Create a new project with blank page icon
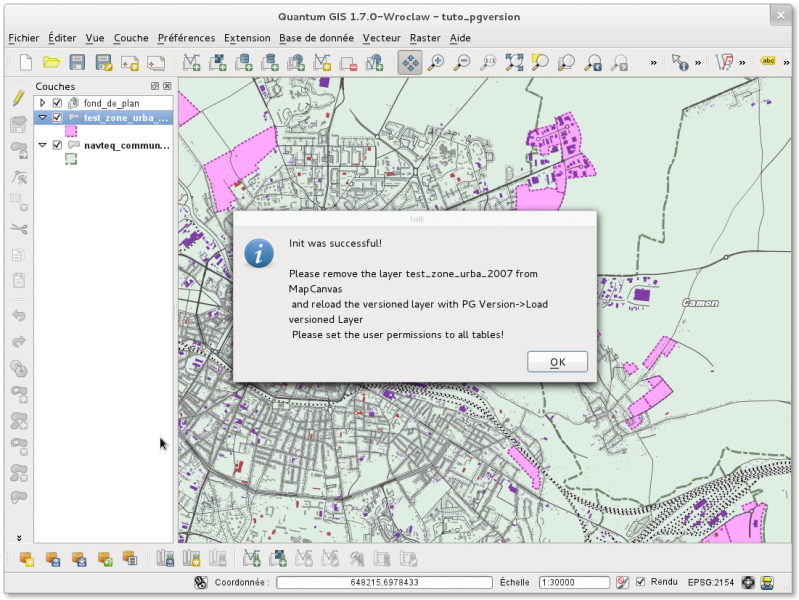This screenshot has width=799, height=600. pos(25,63)
